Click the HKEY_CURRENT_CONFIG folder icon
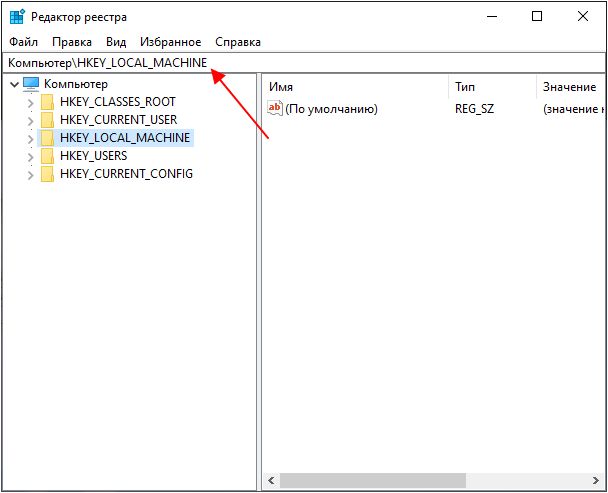Viewport: 608px width, 493px height. pos(47,175)
